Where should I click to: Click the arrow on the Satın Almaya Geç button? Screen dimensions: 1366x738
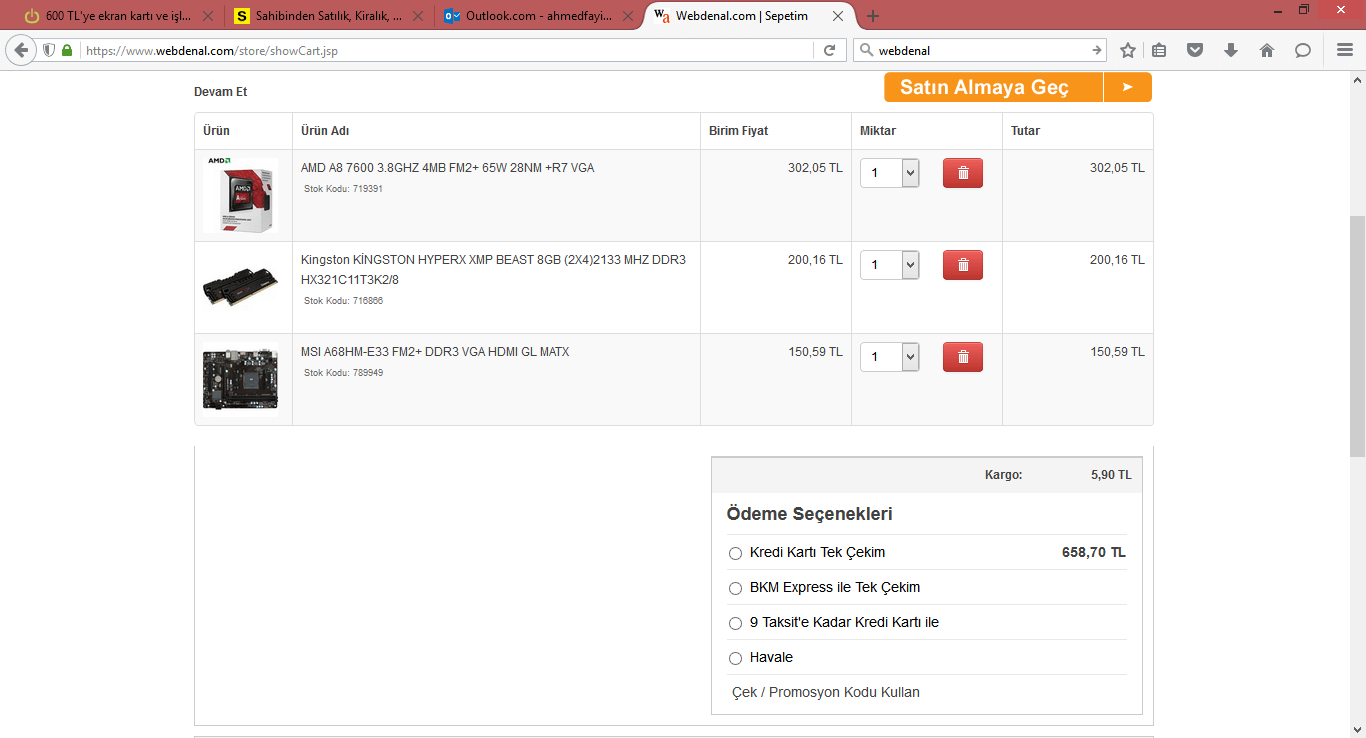coord(1128,87)
